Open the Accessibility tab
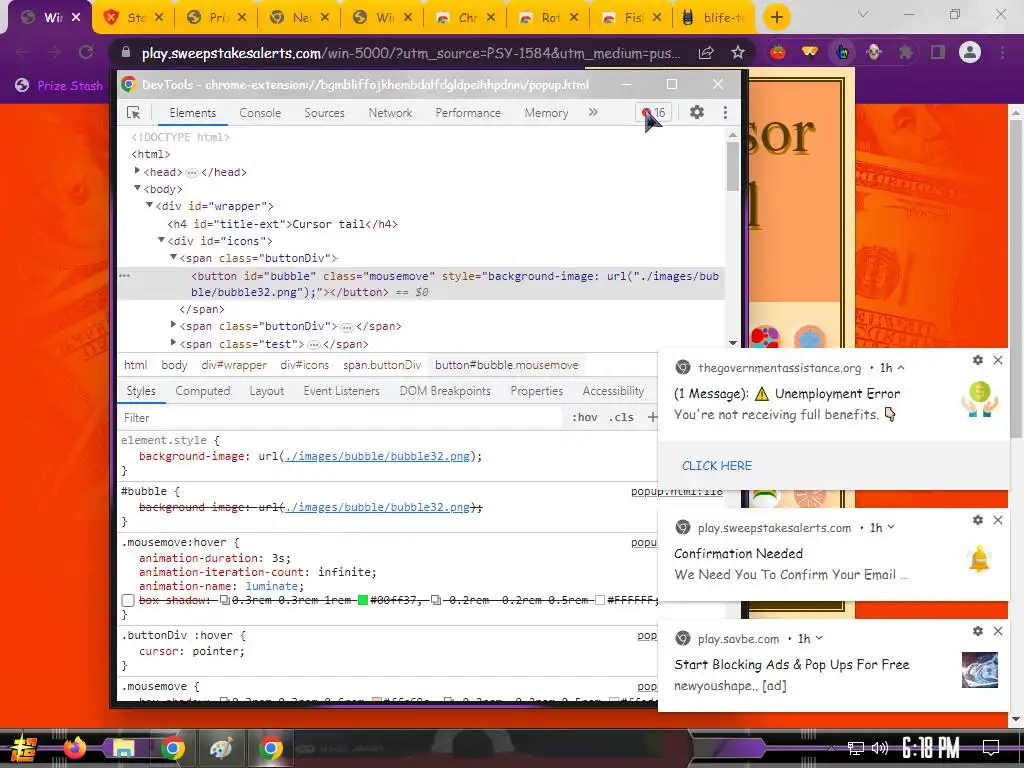The width and height of the screenshot is (1024, 768). 613,391
